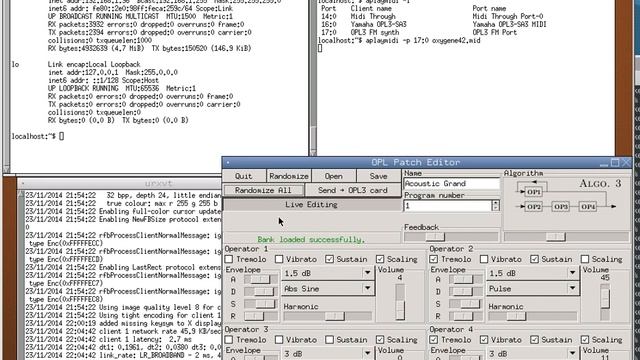Toggle the Live Editing button

pos(311,204)
